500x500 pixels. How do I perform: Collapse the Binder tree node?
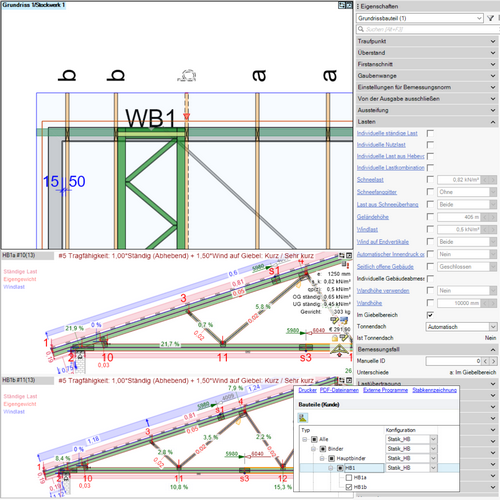(x=313, y=449)
